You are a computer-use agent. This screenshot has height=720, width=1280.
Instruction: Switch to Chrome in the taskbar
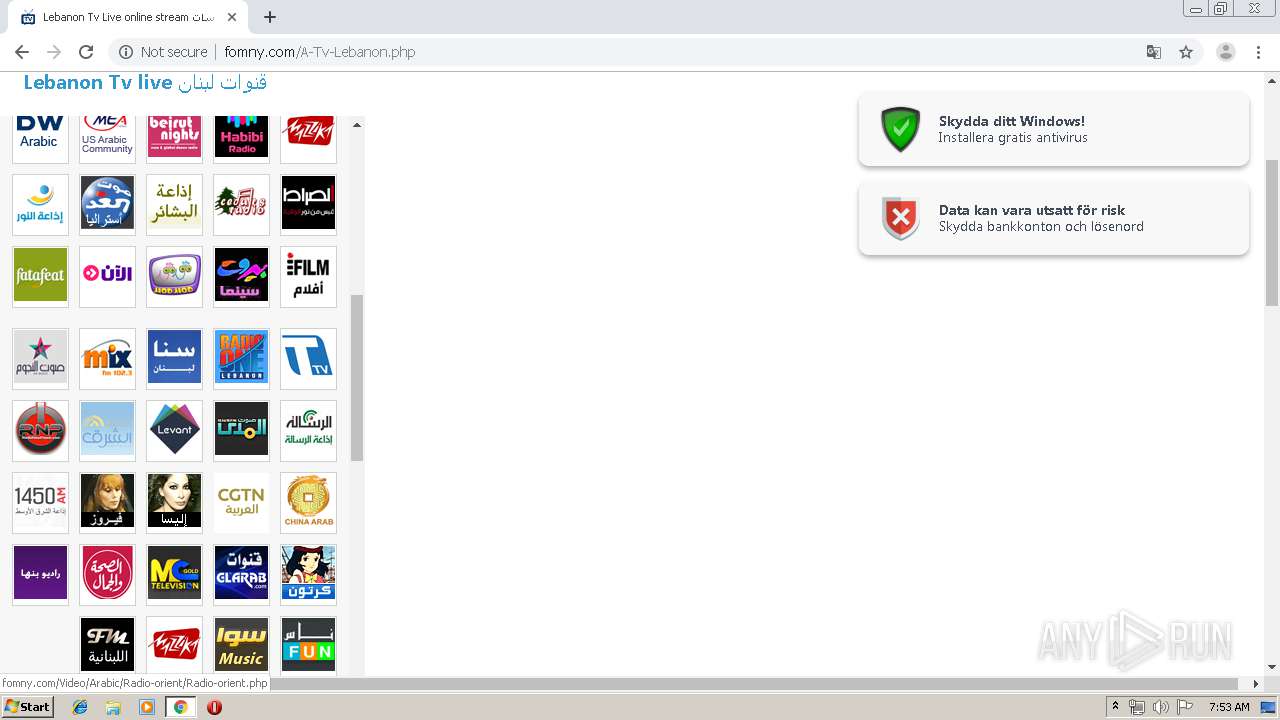point(180,707)
